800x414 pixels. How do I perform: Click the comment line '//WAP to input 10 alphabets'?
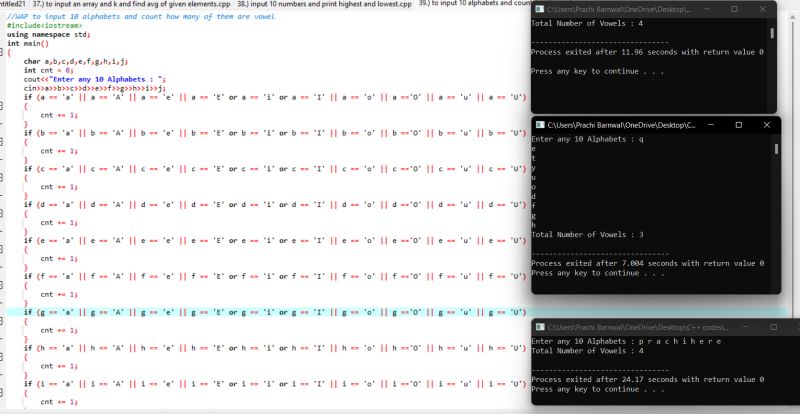pyautogui.click(x=141, y=16)
